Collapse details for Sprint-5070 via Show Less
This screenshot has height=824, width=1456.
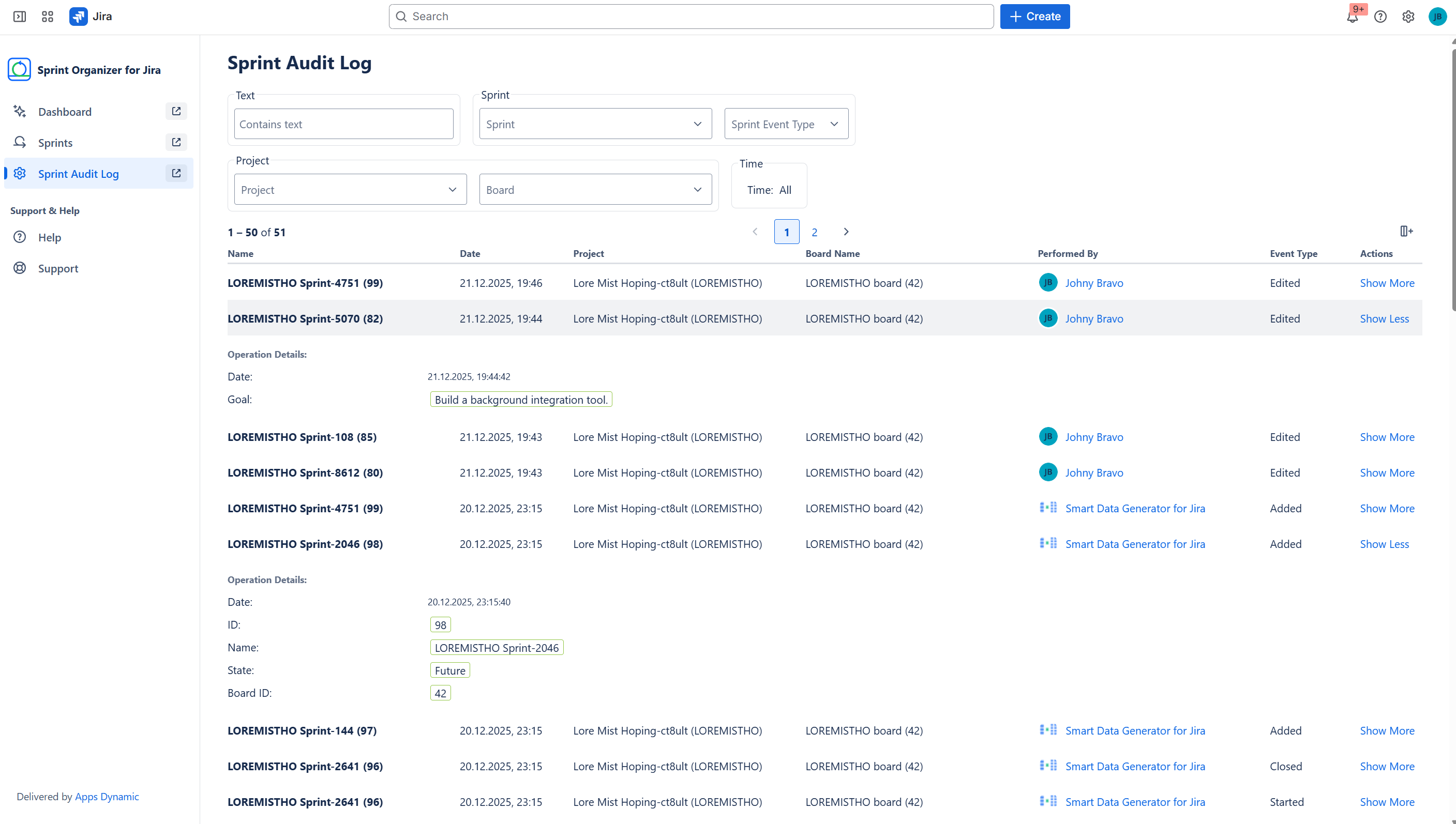pyautogui.click(x=1384, y=318)
